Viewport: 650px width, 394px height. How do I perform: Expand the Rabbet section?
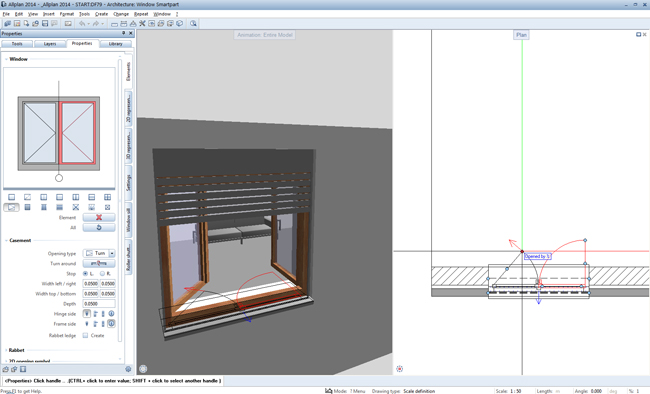click(x=17, y=350)
